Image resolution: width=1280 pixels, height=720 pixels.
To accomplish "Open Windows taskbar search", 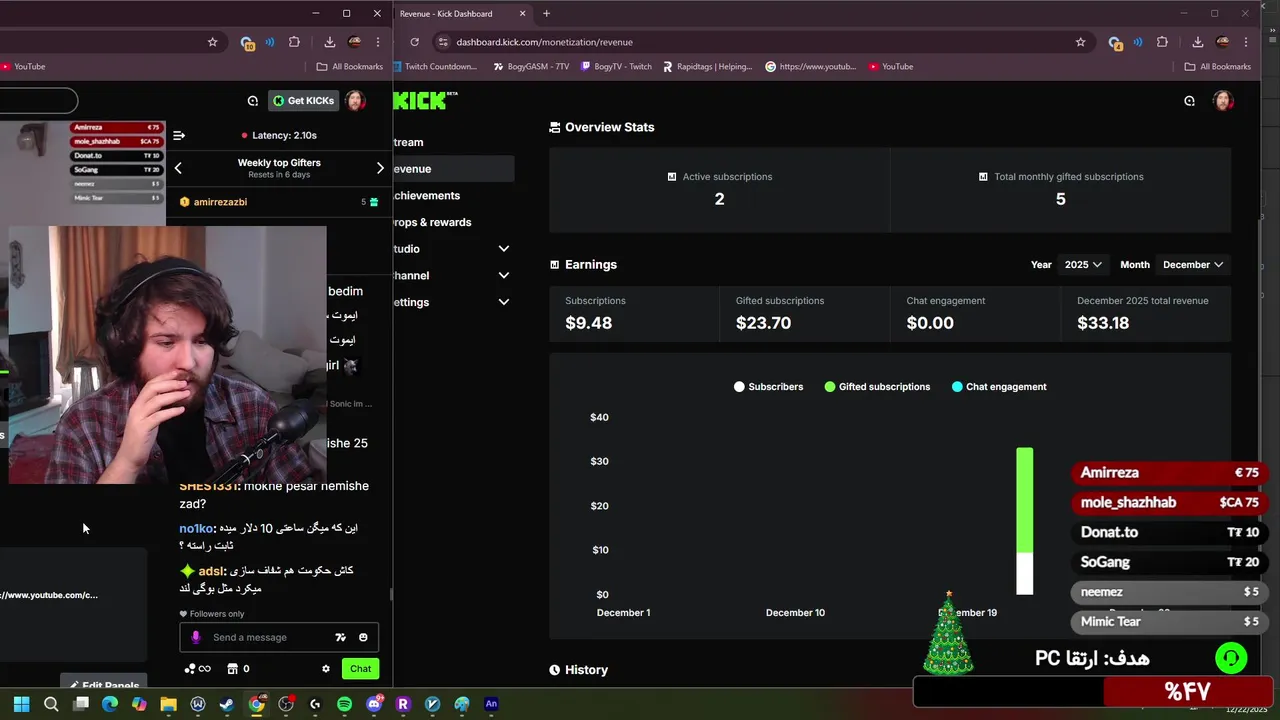I will (51, 704).
